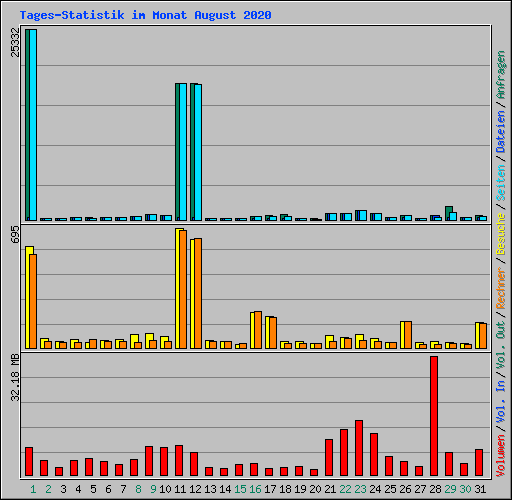Click the orange bar for day 12

pos(198,294)
